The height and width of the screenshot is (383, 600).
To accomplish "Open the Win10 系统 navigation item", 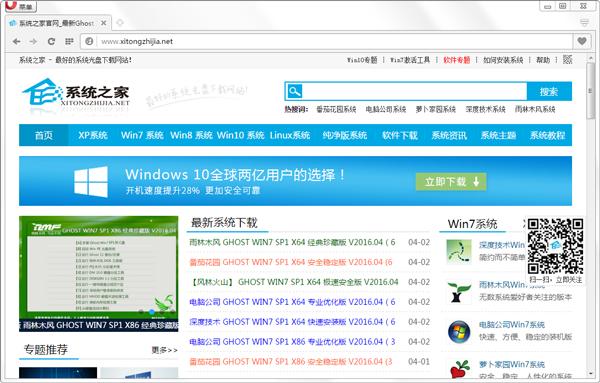I will (240, 135).
